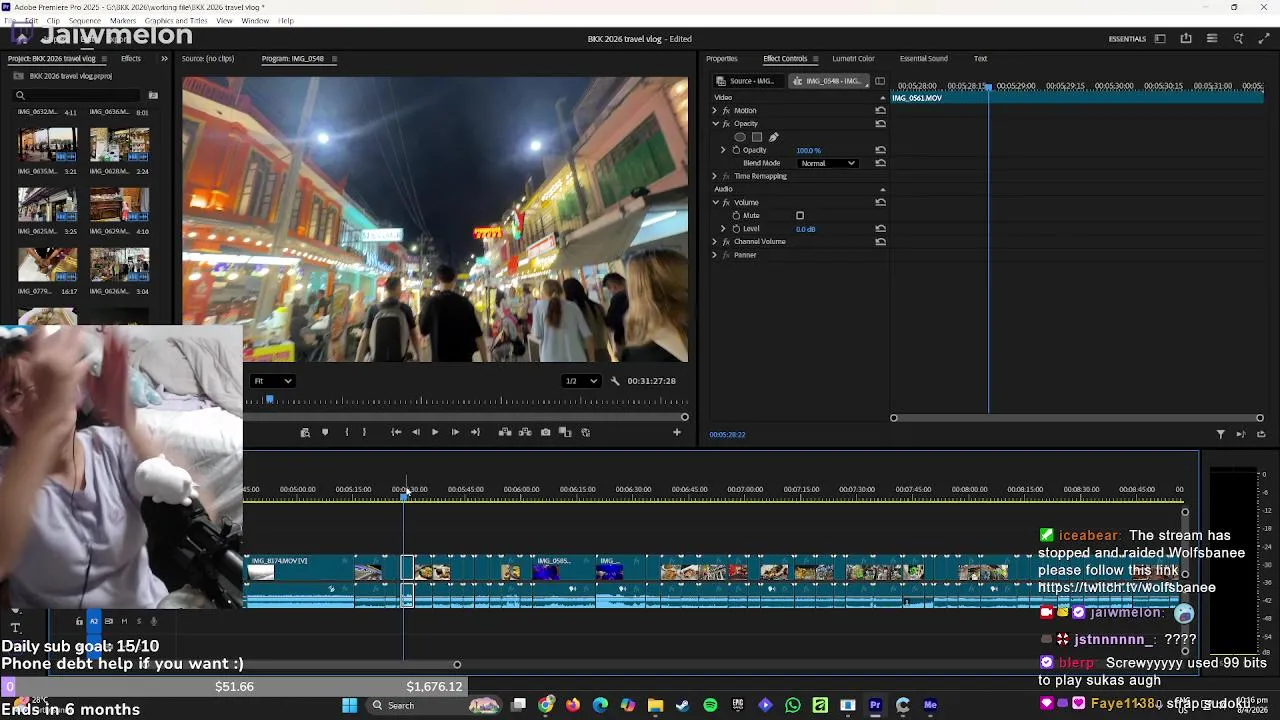Collapse the Volume effect group
The height and width of the screenshot is (720, 1280).
coord(715,202)
